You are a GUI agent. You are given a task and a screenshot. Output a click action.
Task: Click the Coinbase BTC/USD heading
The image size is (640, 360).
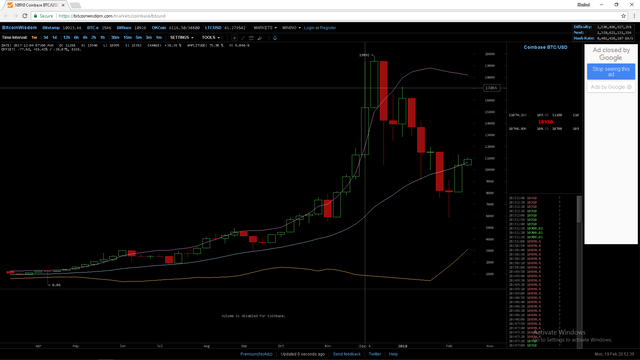[545, 47]
